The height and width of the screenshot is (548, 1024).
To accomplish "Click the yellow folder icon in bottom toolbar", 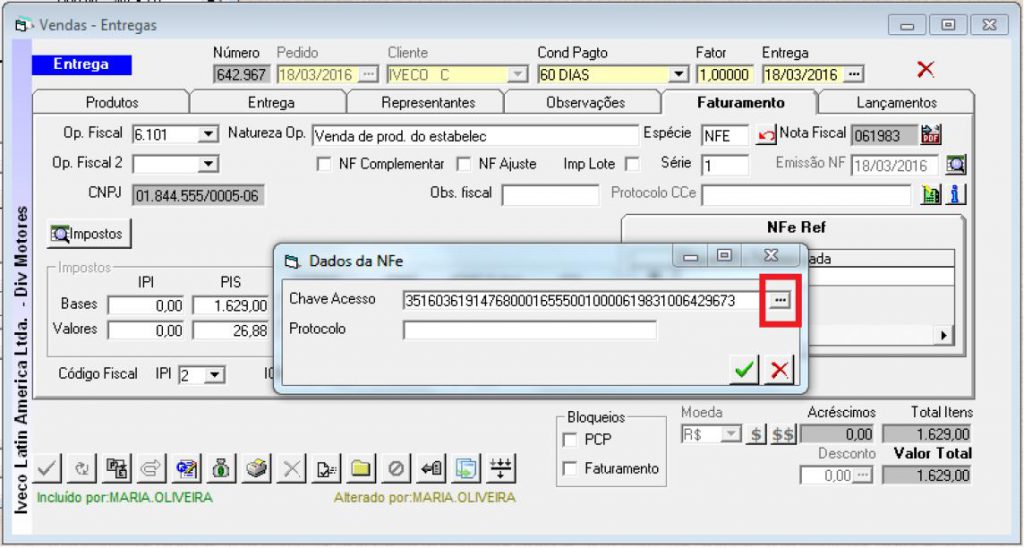I will [x=360, y=468].
